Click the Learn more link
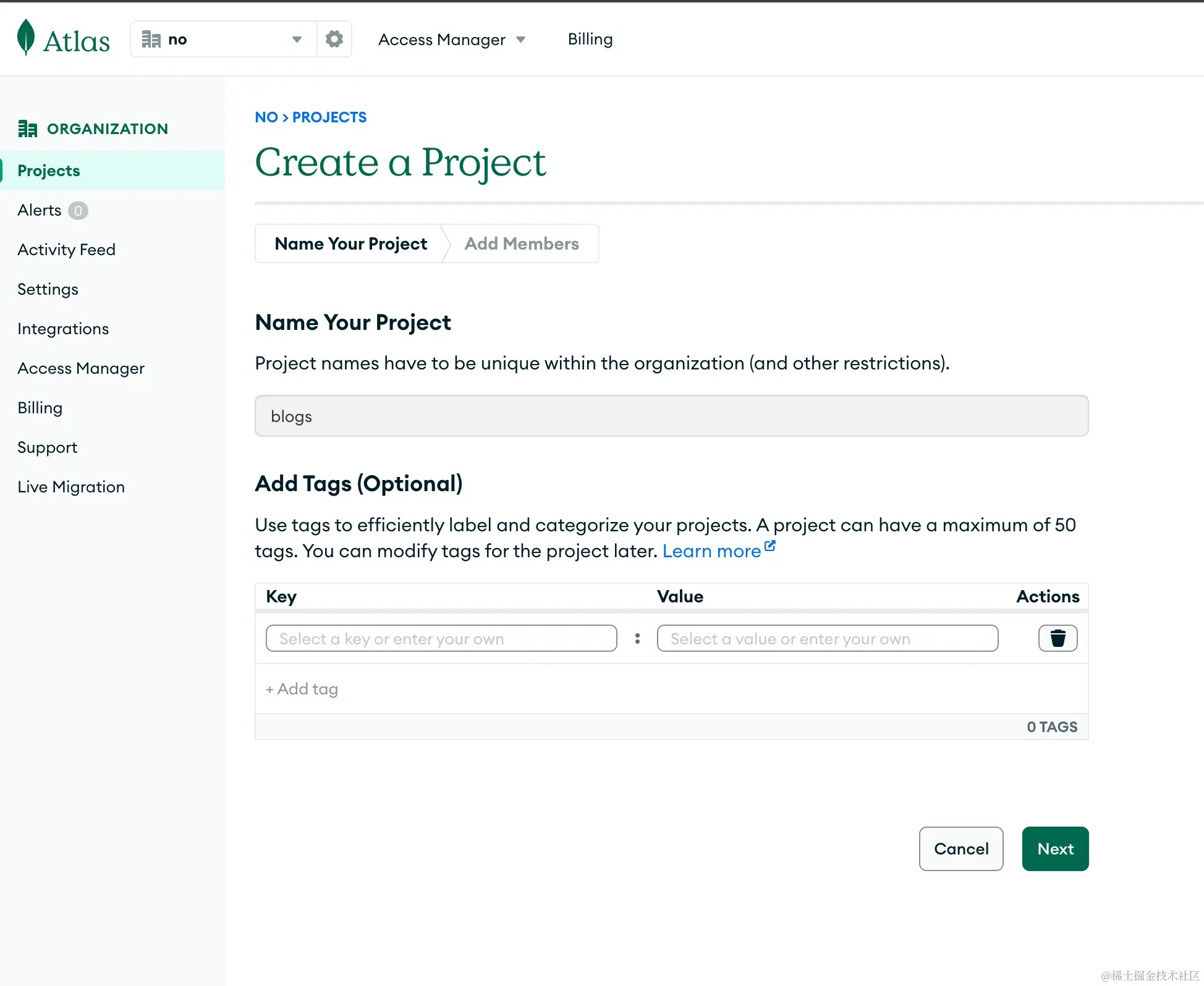 coord(711,551)
